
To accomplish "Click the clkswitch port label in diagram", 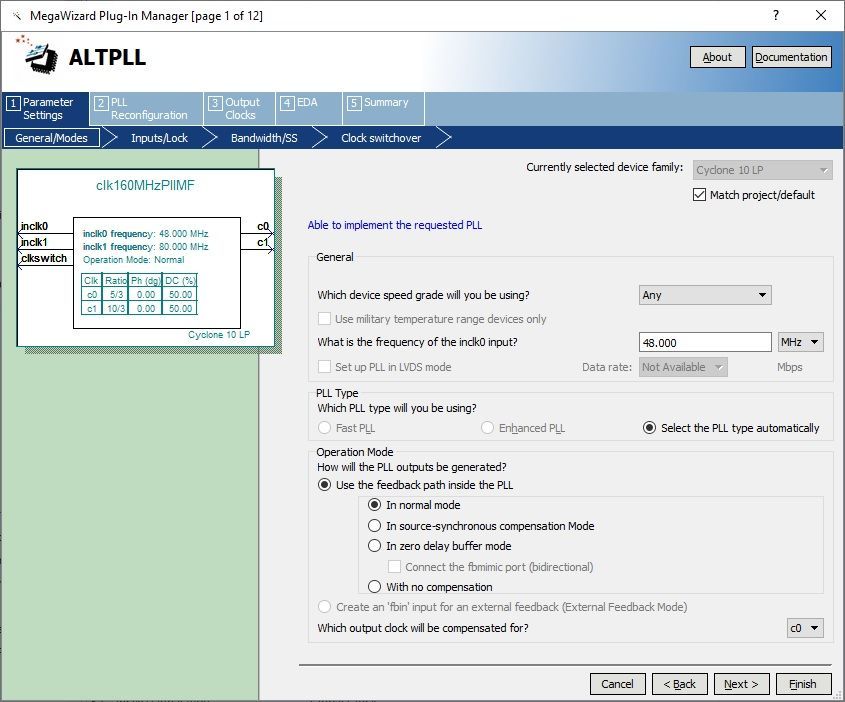I will pos(44,259).
